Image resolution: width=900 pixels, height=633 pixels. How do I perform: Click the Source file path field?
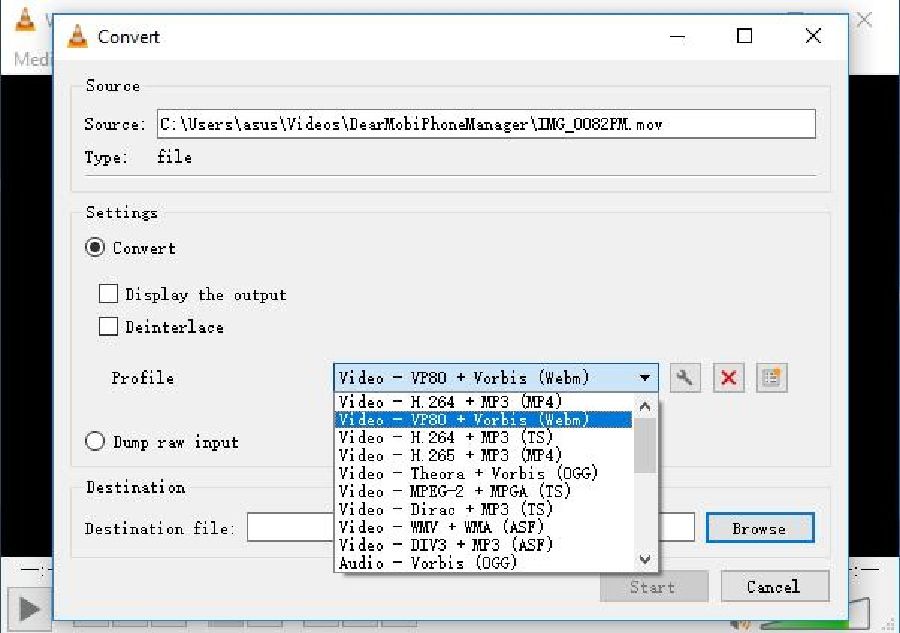click(486, 124)
